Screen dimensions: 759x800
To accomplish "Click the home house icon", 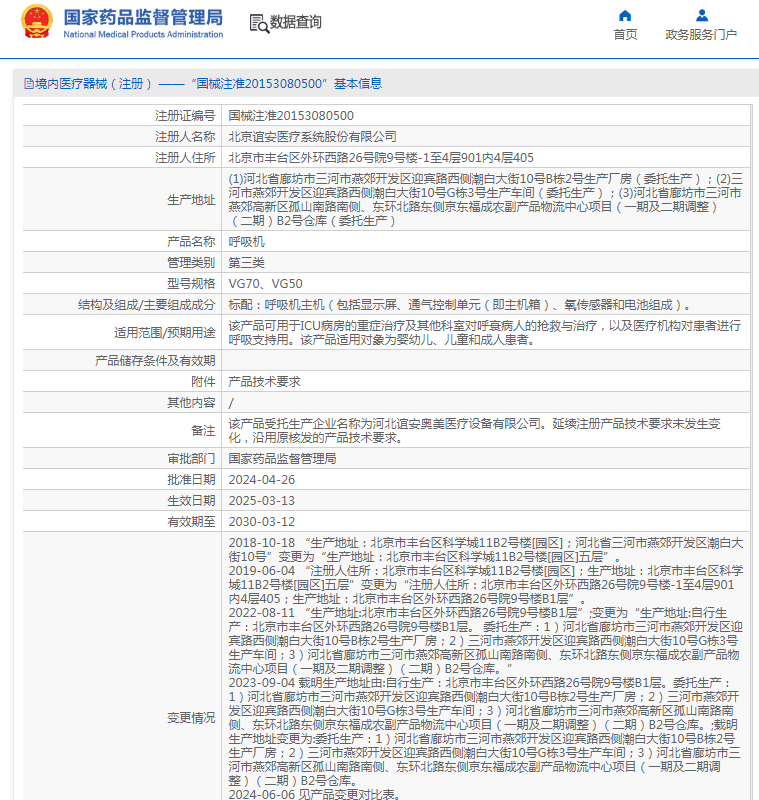I will click(x=625, y=15).
